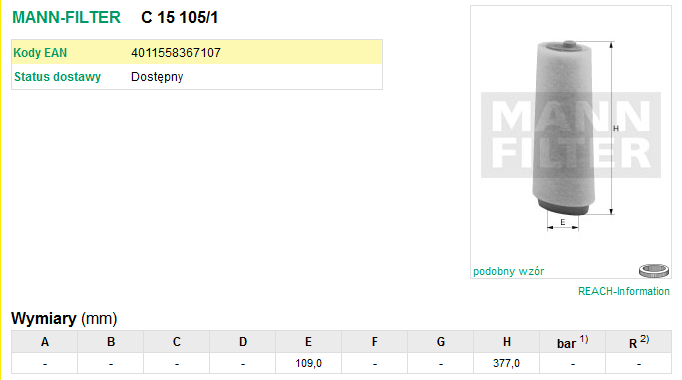The image size is (682, 380).
Task: Click column header E in dimensions table
Action: click(x=308, y=342)
